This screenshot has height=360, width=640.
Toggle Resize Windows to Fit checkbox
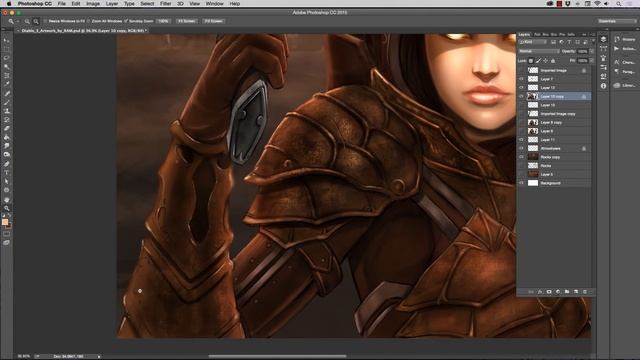click(x=45, y=21)
